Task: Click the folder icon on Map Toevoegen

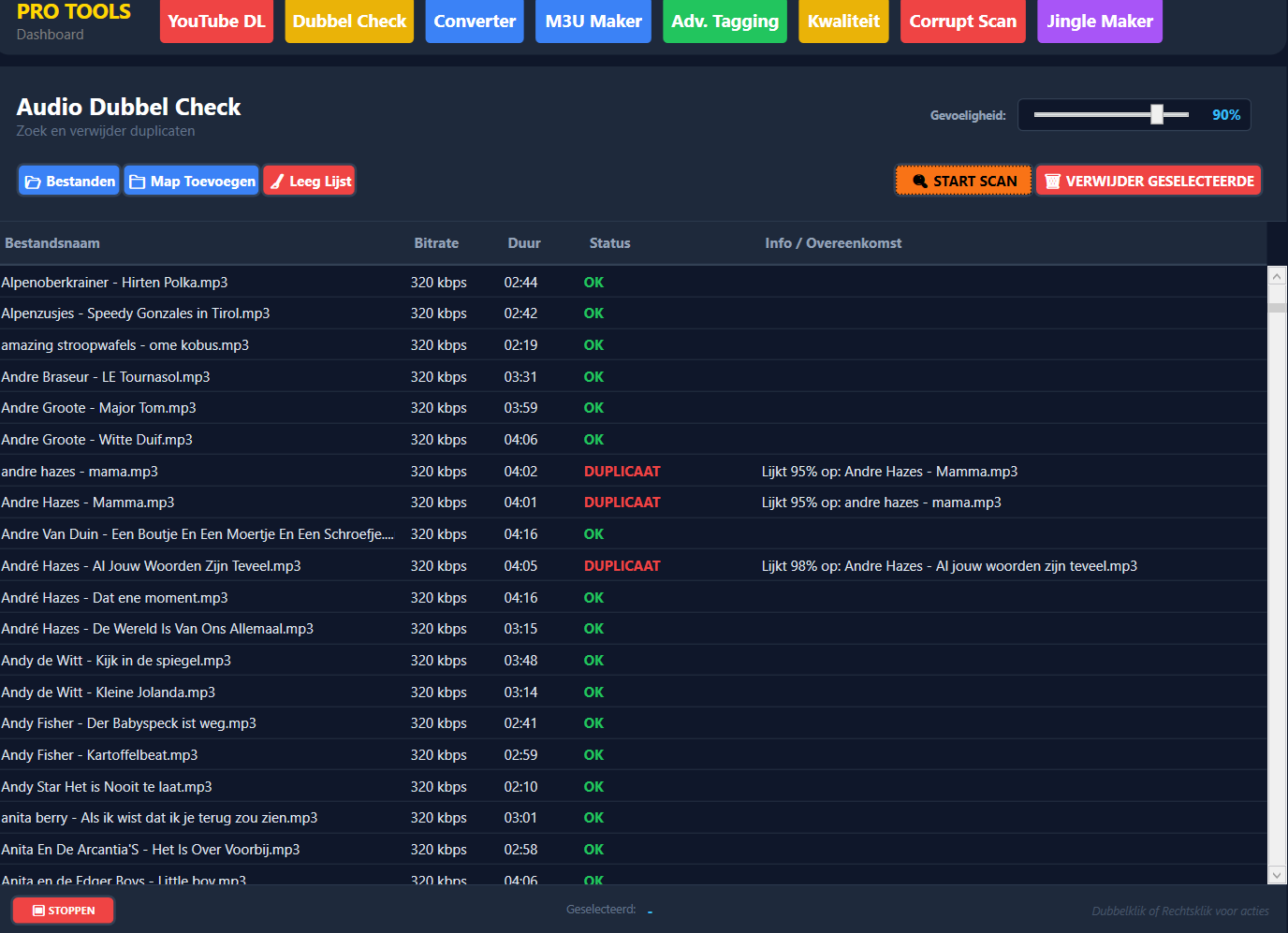Action: point(137,182)
